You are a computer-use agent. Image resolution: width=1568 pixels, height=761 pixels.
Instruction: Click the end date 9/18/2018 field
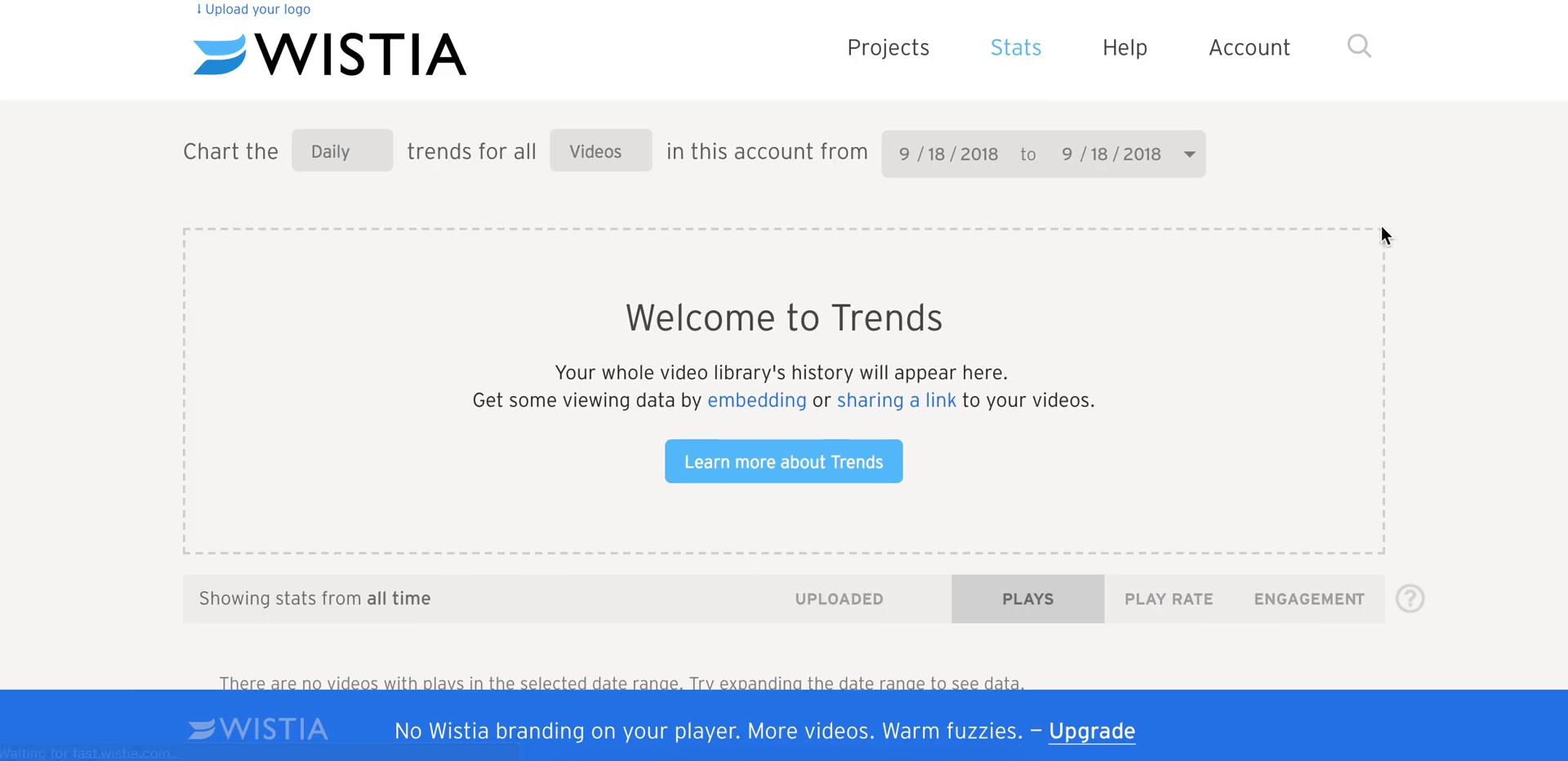(1111, 154)
